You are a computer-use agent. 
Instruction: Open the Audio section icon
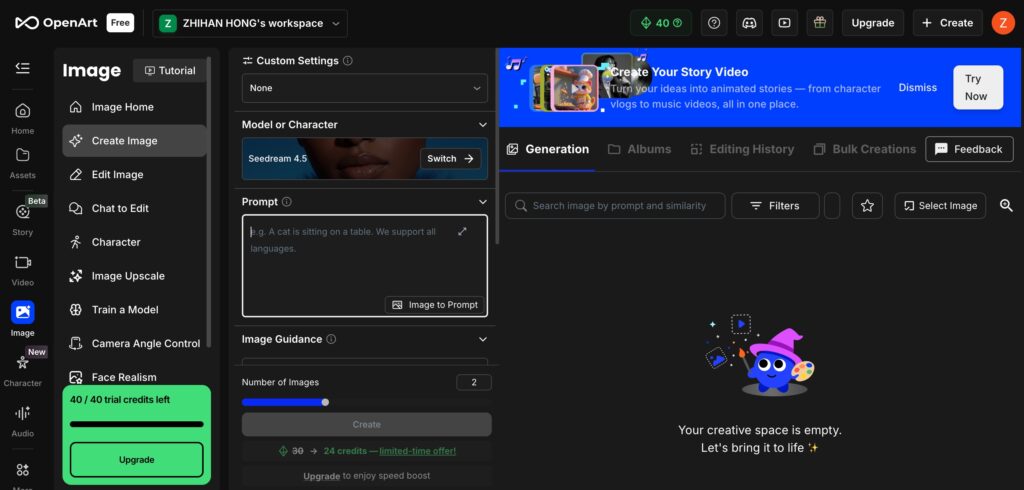click(22, 420)
